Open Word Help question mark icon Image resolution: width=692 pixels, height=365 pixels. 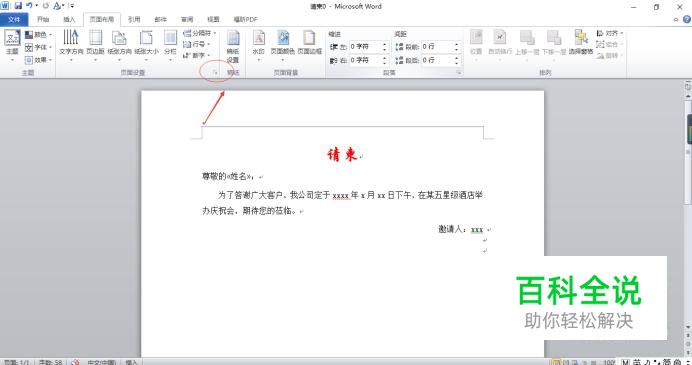coord(687,19)
